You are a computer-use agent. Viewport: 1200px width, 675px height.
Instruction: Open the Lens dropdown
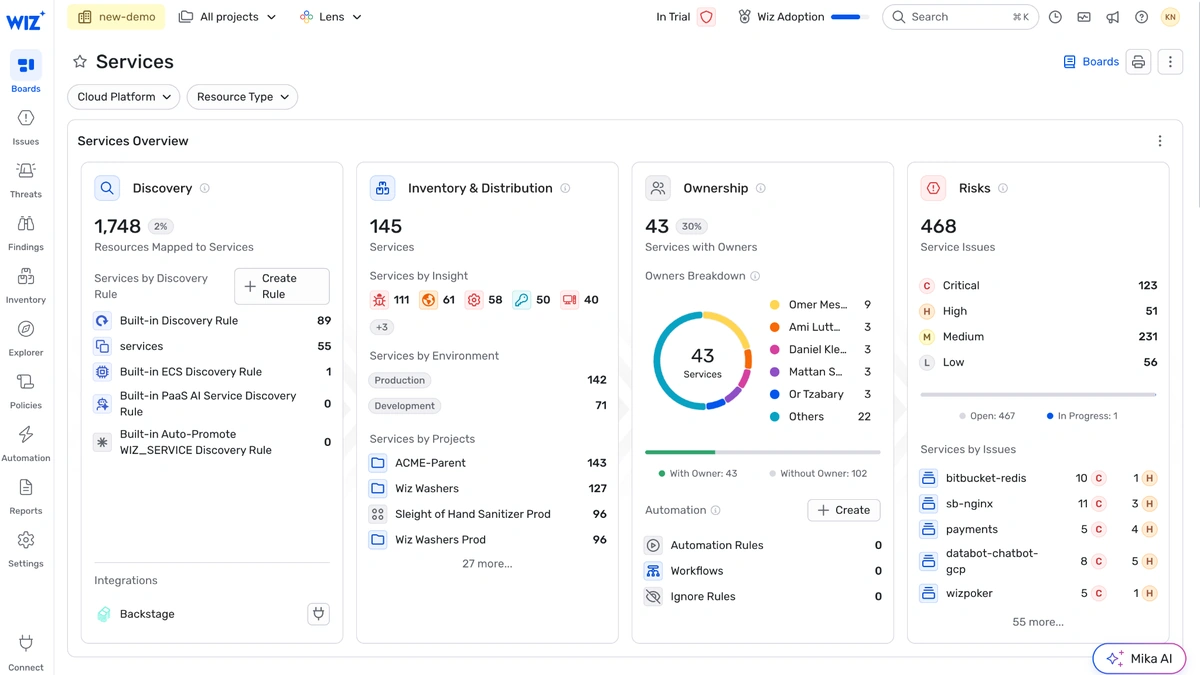click(x=331, y=17)
